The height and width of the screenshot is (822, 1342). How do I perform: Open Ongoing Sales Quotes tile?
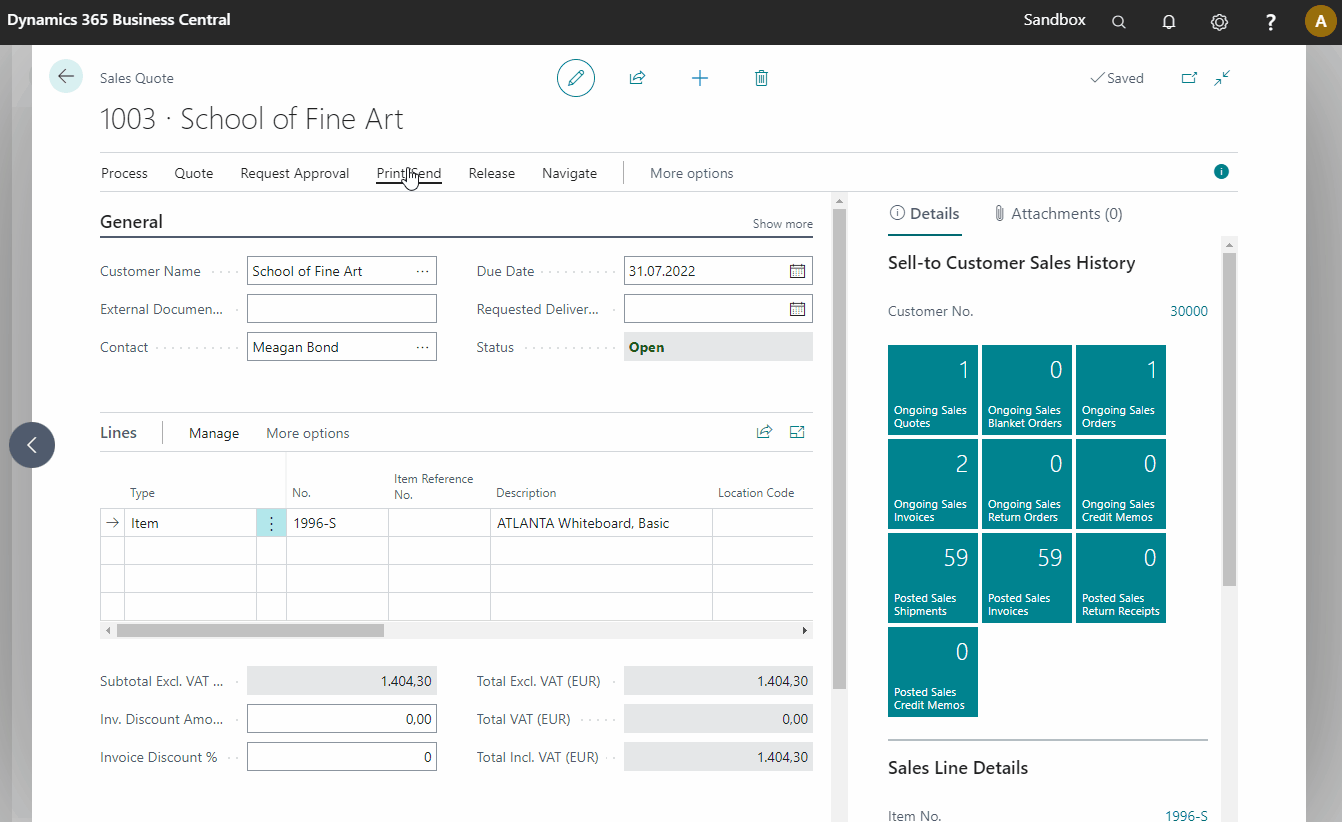(x=933, y=390)
